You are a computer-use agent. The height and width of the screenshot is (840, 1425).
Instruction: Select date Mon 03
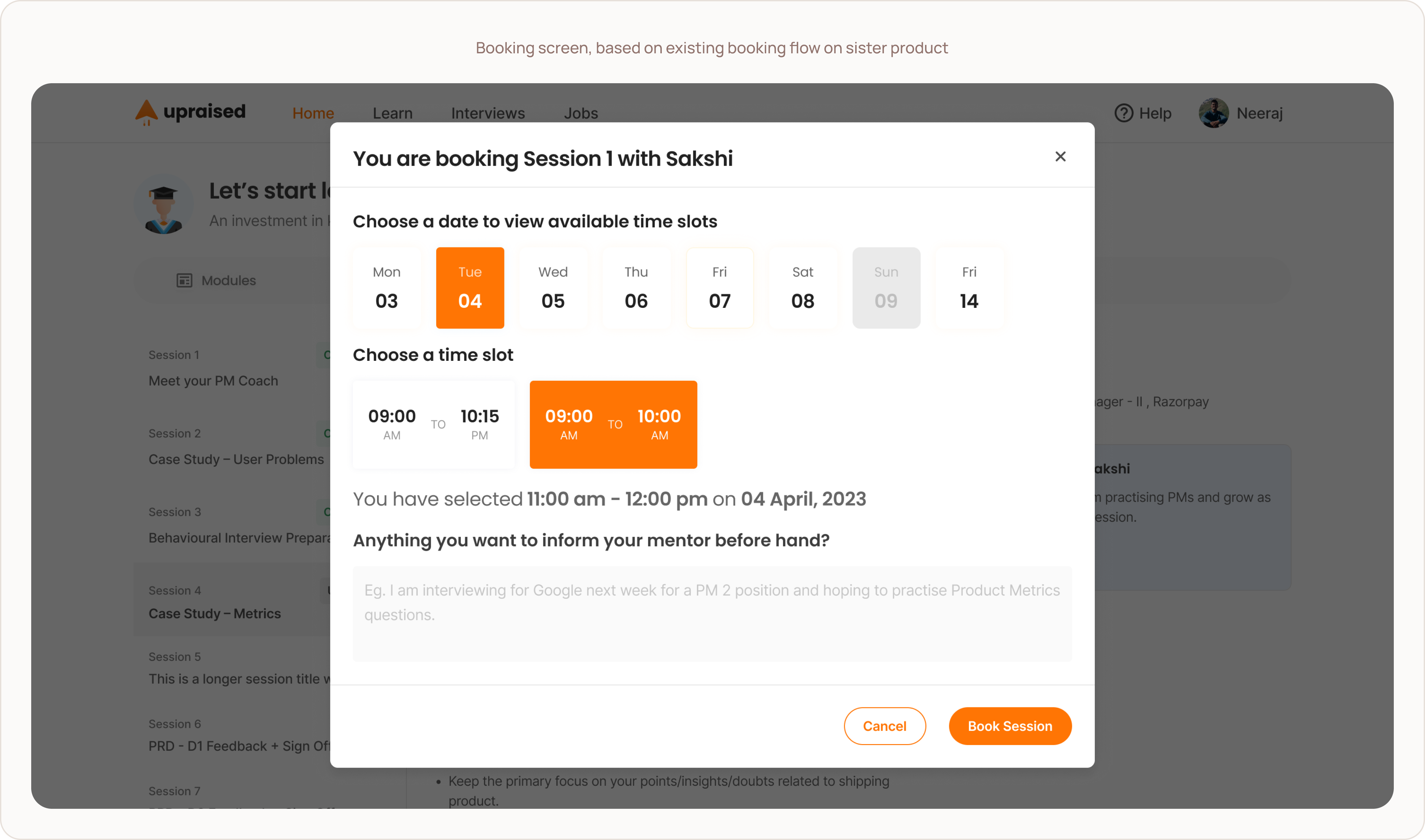(386, 288)
